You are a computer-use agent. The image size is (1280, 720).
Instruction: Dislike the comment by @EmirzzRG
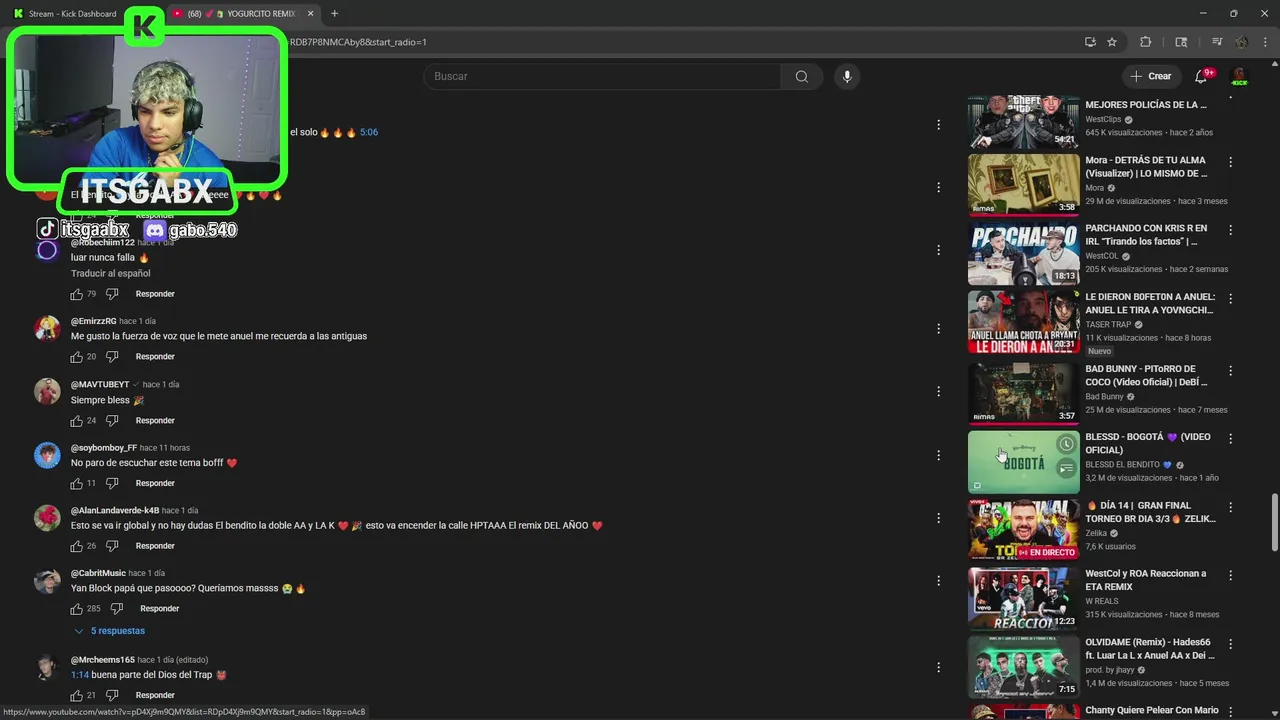(112, 356)
